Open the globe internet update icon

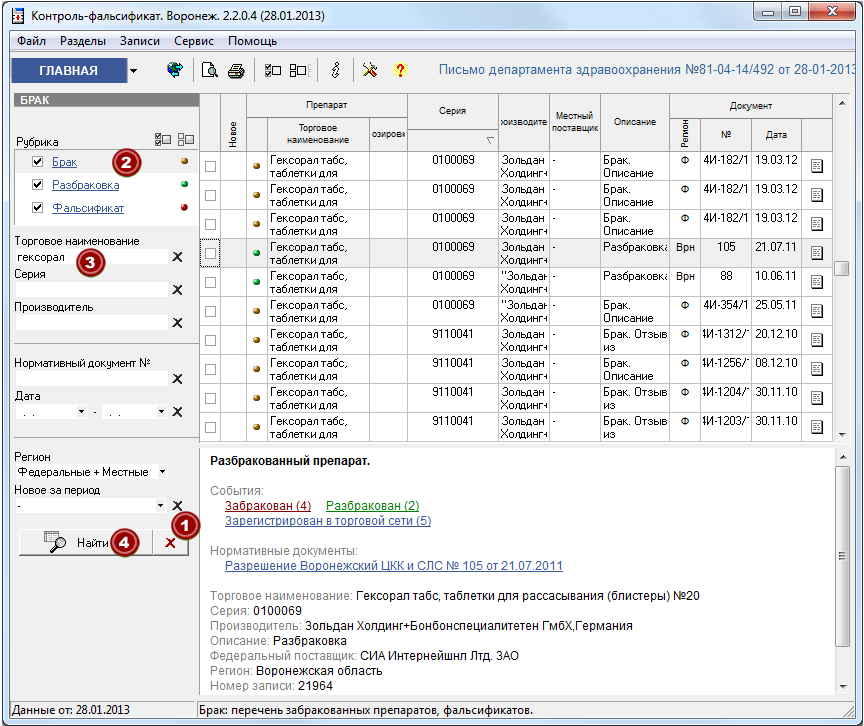(175, 70)
